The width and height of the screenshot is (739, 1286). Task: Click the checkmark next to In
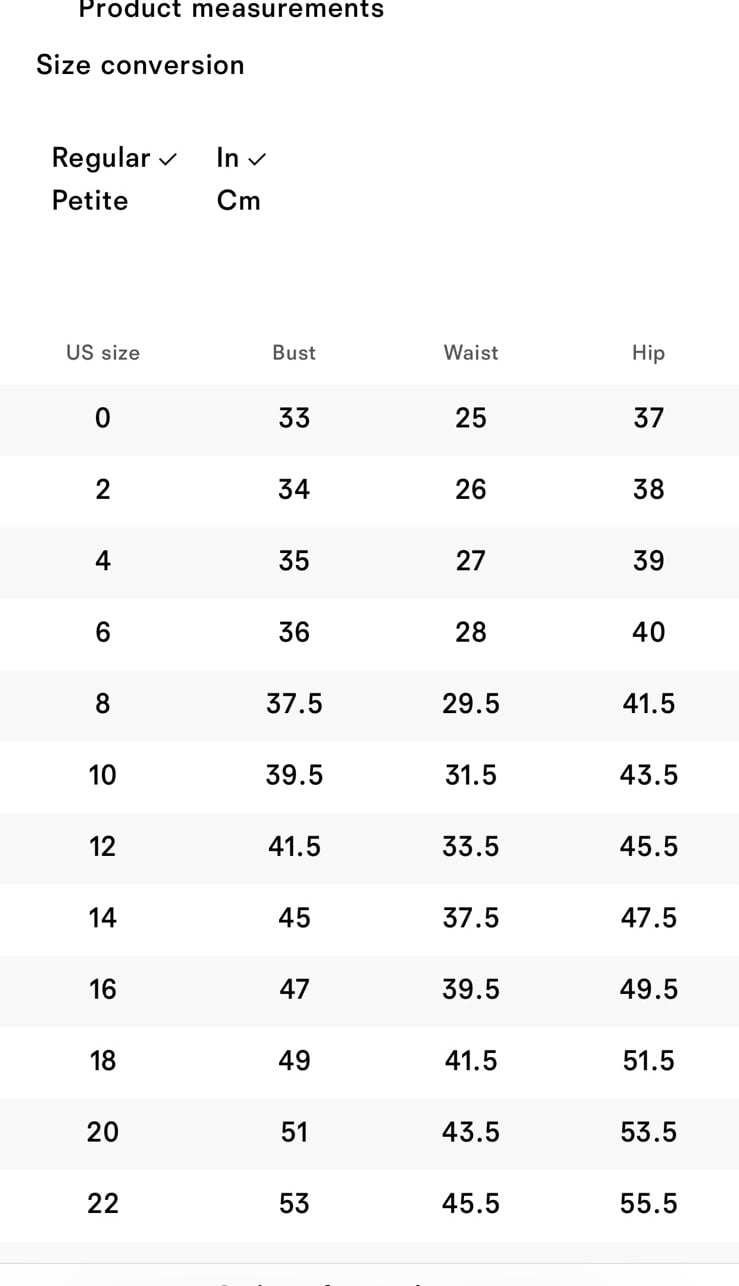[x=257, y=159]
